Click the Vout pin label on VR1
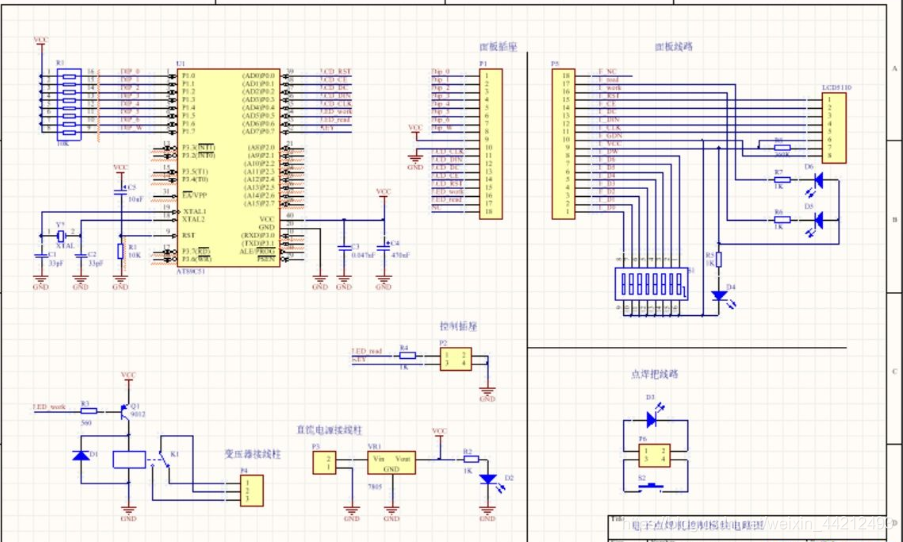The height and width of the screenshot is (542, 903). pyautogui.click(x=403, y=459)
